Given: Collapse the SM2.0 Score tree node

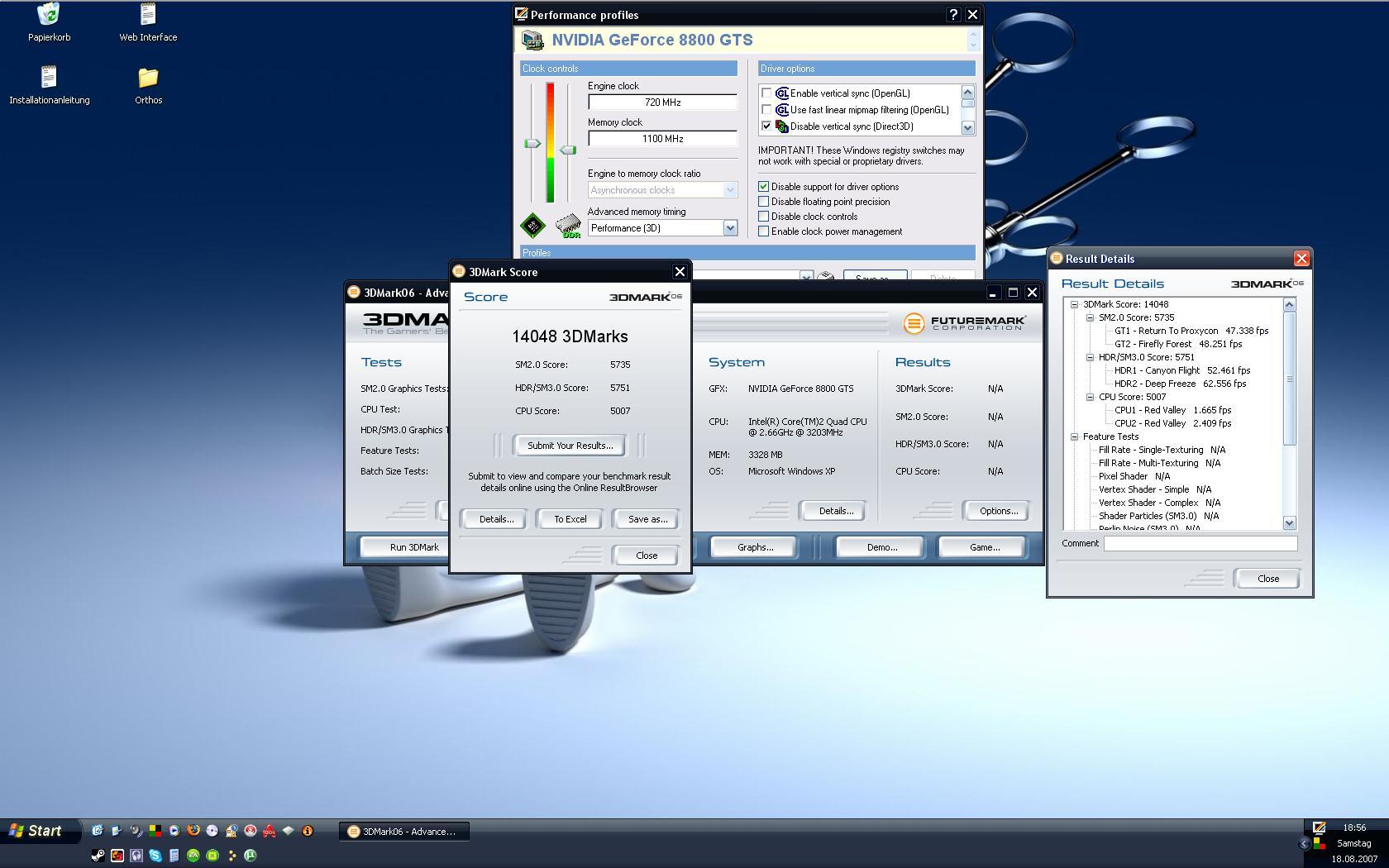Looking at the screenshot, I should coord(1091,317).
